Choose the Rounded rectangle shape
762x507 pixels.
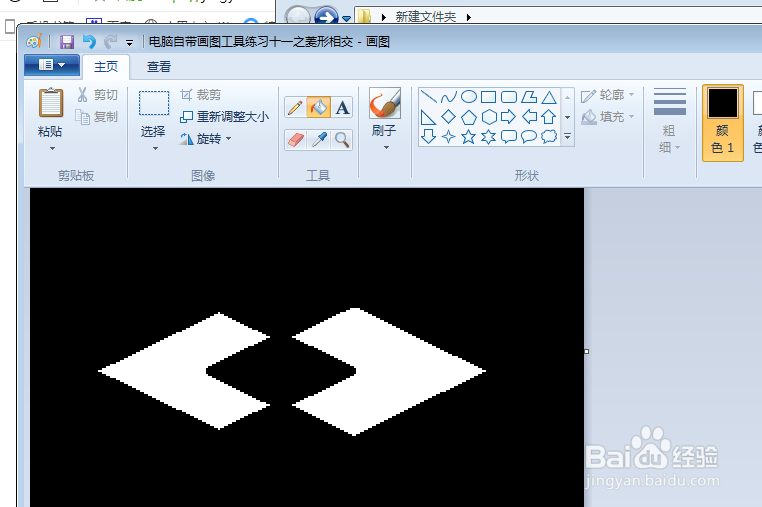pos(509,97)
